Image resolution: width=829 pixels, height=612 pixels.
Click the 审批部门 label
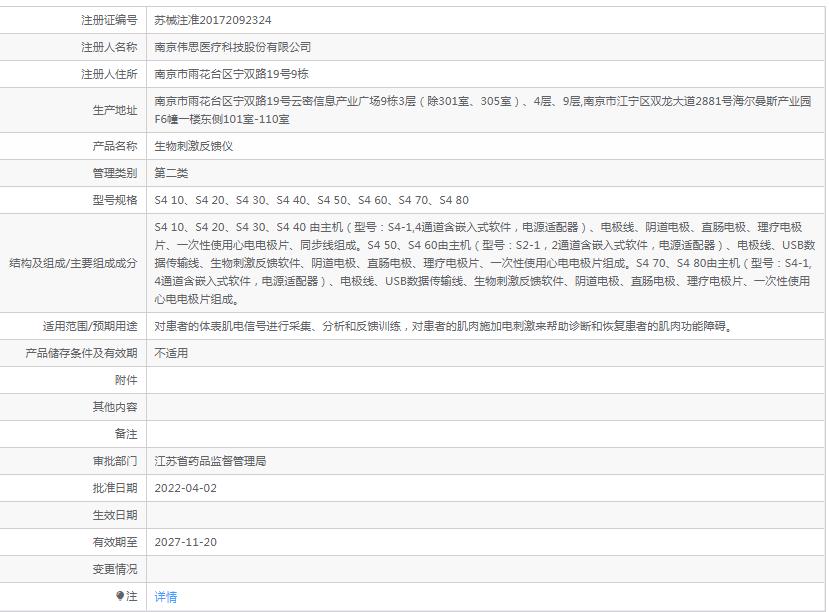115,461
